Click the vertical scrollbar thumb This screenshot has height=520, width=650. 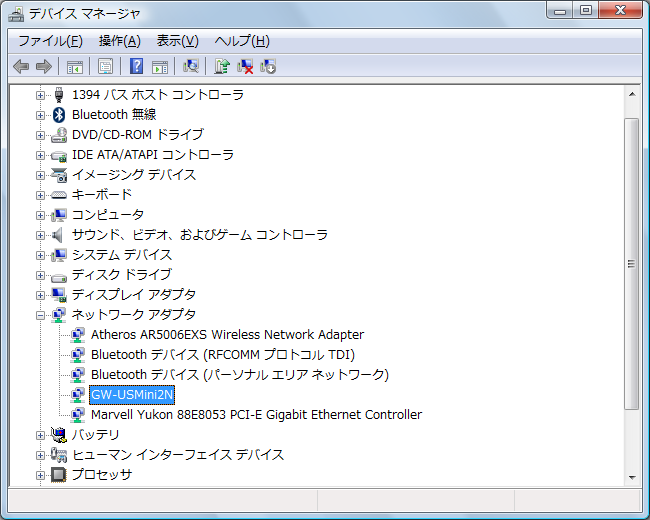click(632, 264)
